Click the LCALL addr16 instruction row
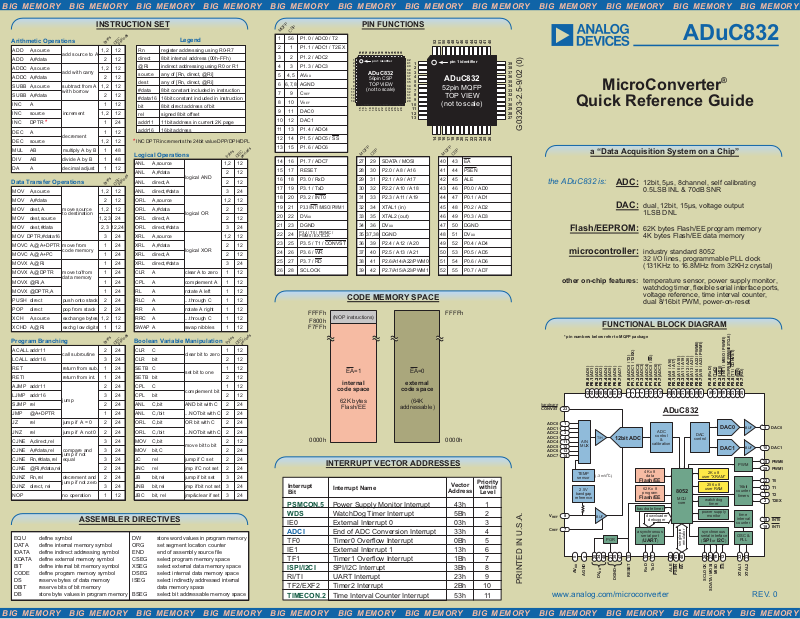800x619 pixels. coord(68,359)
